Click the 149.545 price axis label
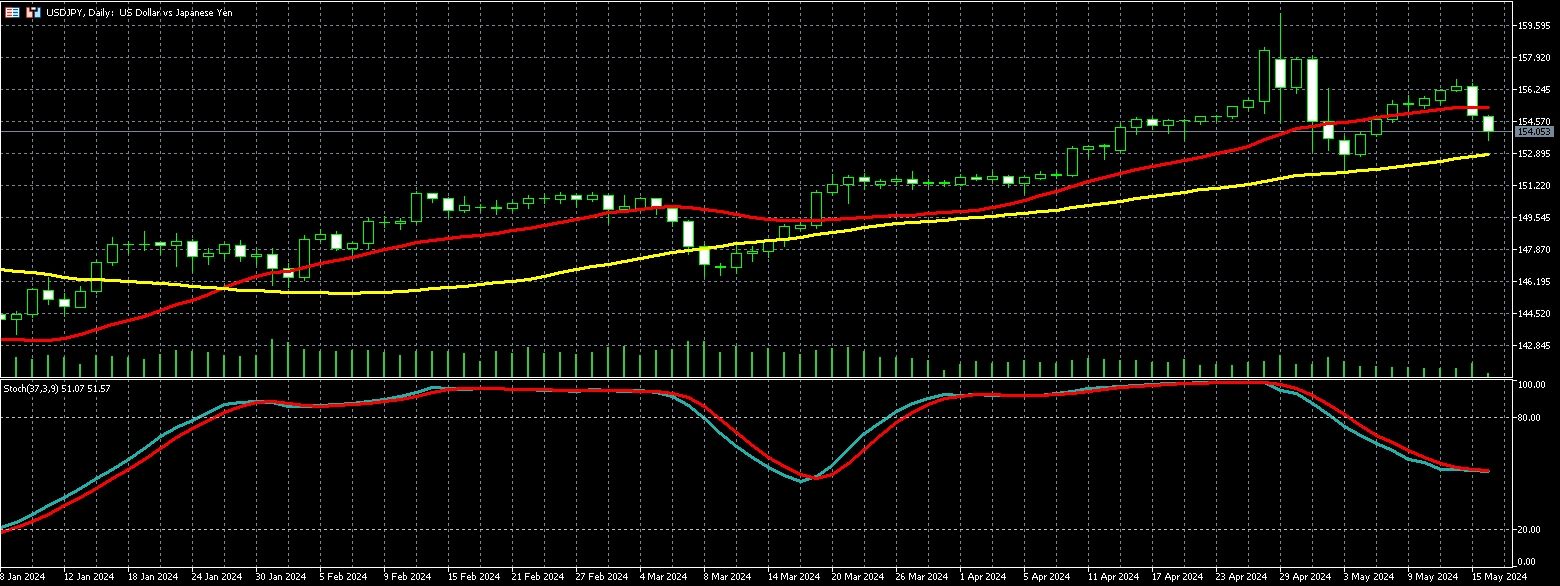The image size is (1560, 586). tap(1533, 217)
